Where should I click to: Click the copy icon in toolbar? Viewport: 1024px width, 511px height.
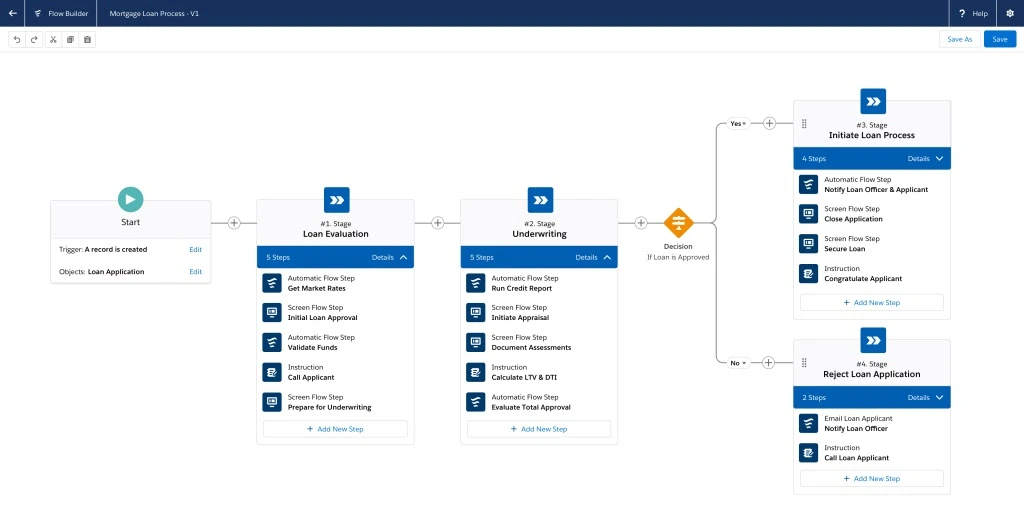pyautogui.click(x=71, y=39)
